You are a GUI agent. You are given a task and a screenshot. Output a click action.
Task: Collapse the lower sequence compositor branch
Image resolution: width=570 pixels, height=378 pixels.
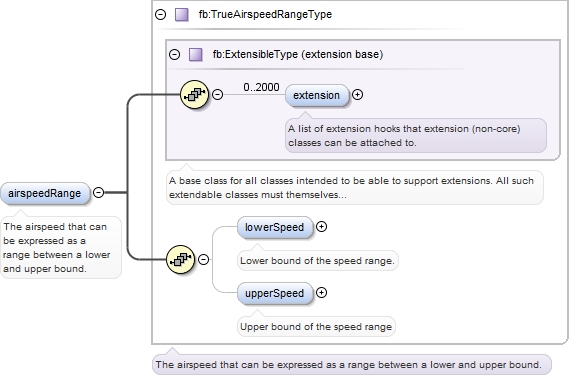tap(204, 259)
